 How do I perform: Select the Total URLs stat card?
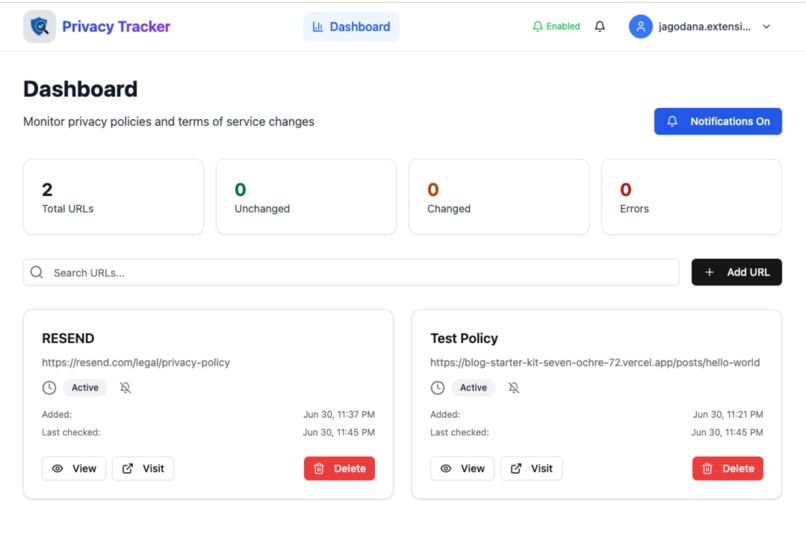[114, 197]
